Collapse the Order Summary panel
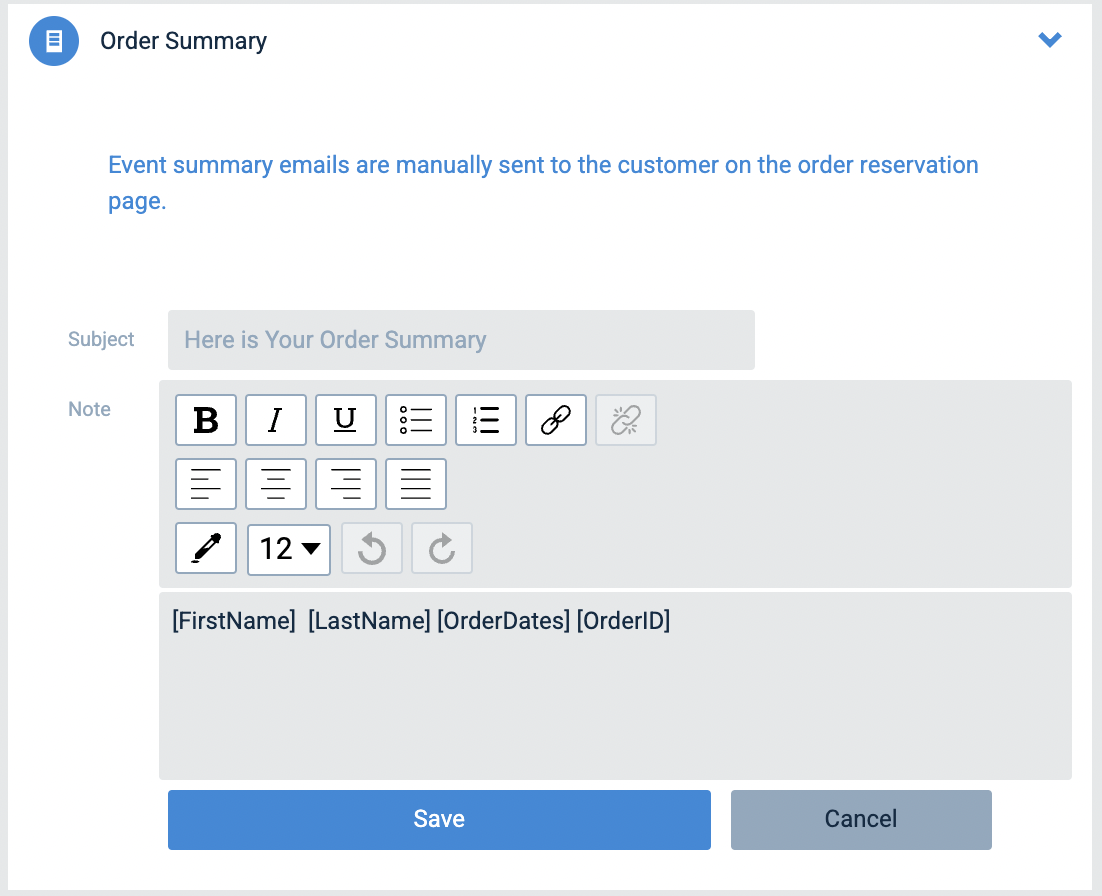This screenshot has height=896, width=1102. click(x=1050, y=40)
